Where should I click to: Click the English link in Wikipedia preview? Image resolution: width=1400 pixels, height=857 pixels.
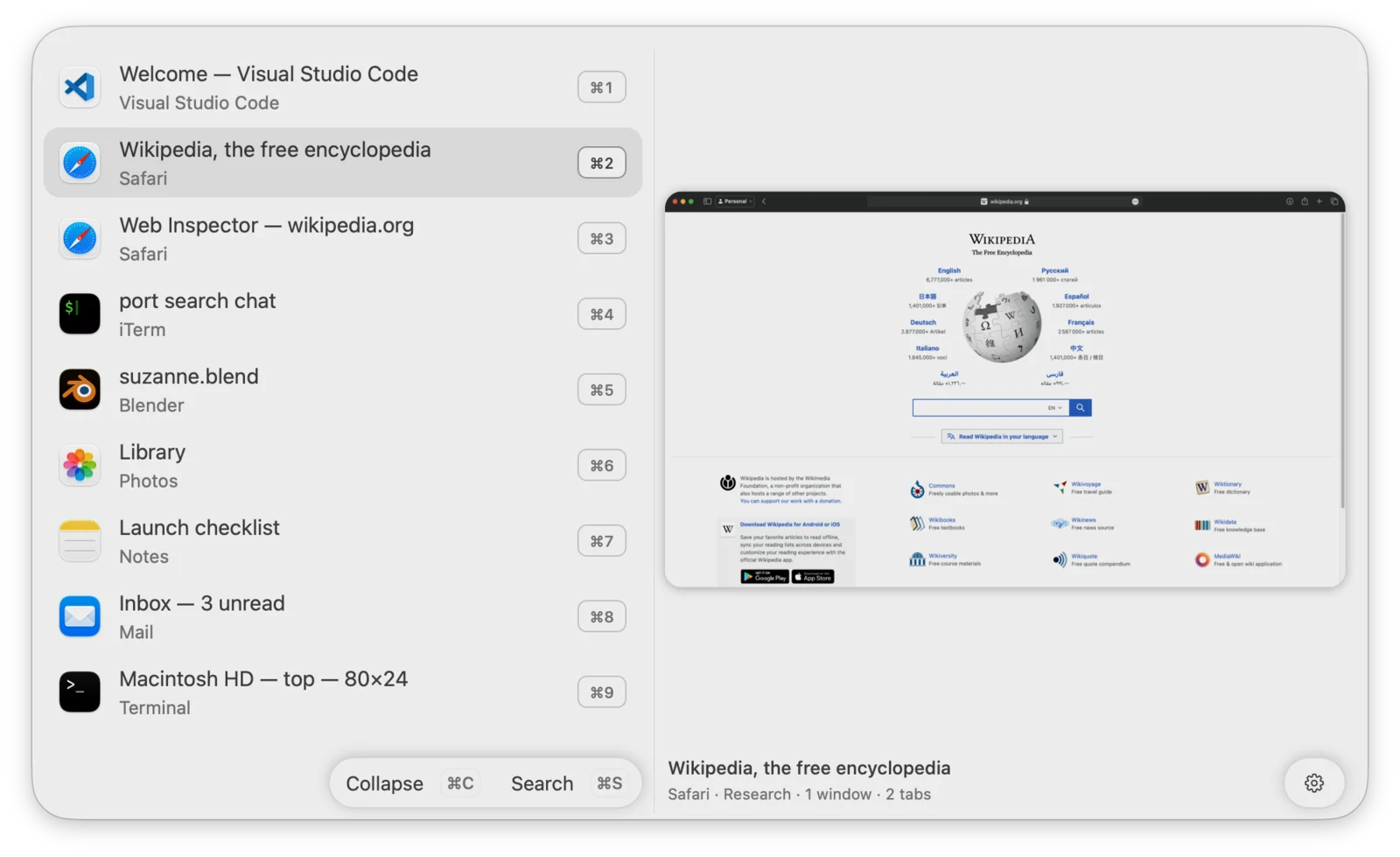coord(949,271)
